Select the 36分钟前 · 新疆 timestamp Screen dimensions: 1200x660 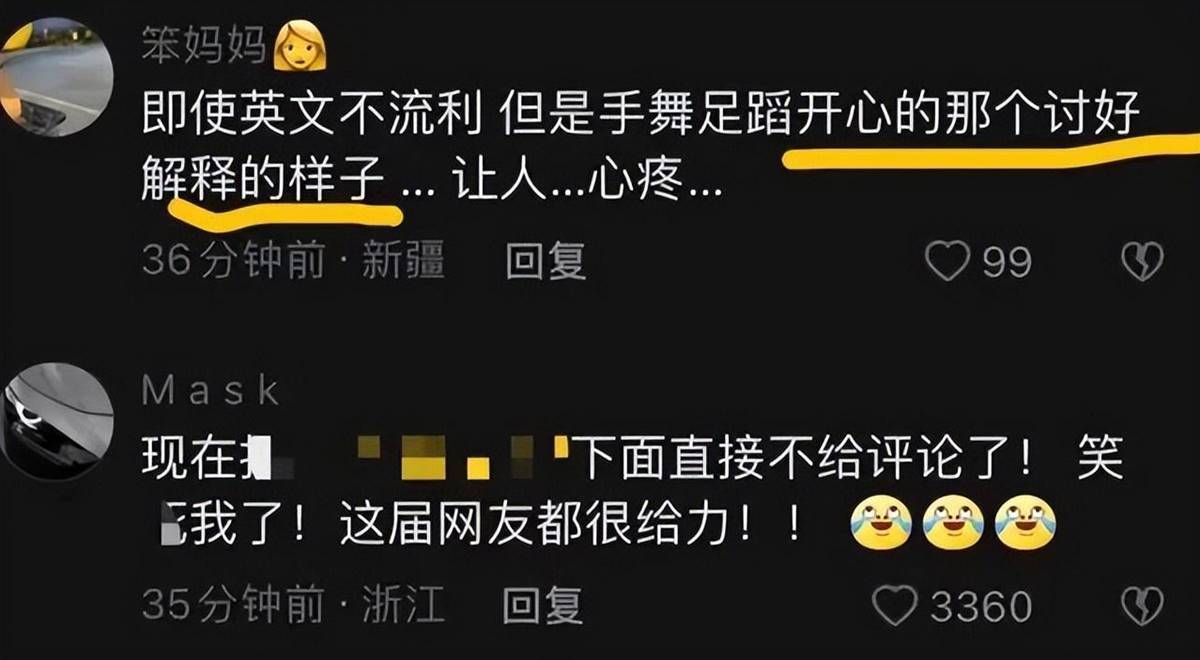tap(293, 262)
